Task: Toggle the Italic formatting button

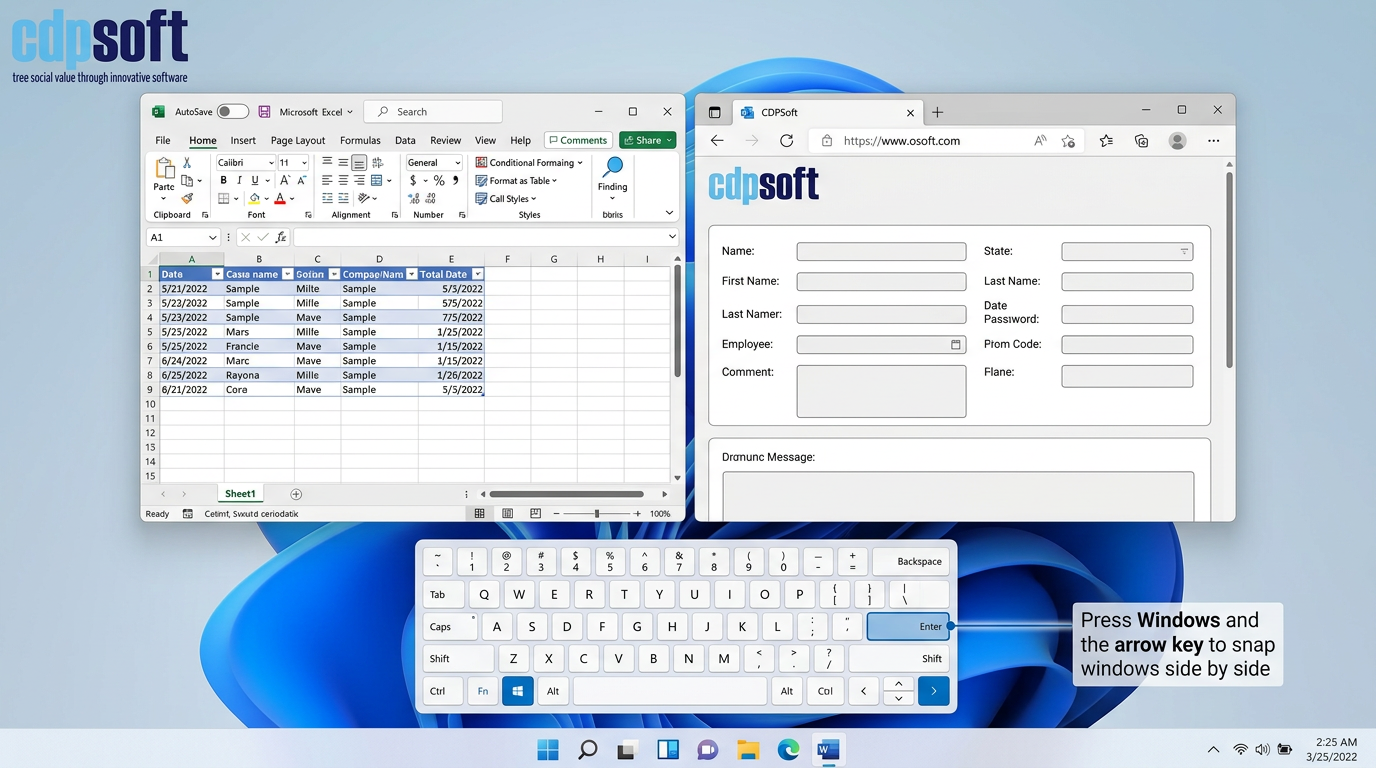Action: 239,180
